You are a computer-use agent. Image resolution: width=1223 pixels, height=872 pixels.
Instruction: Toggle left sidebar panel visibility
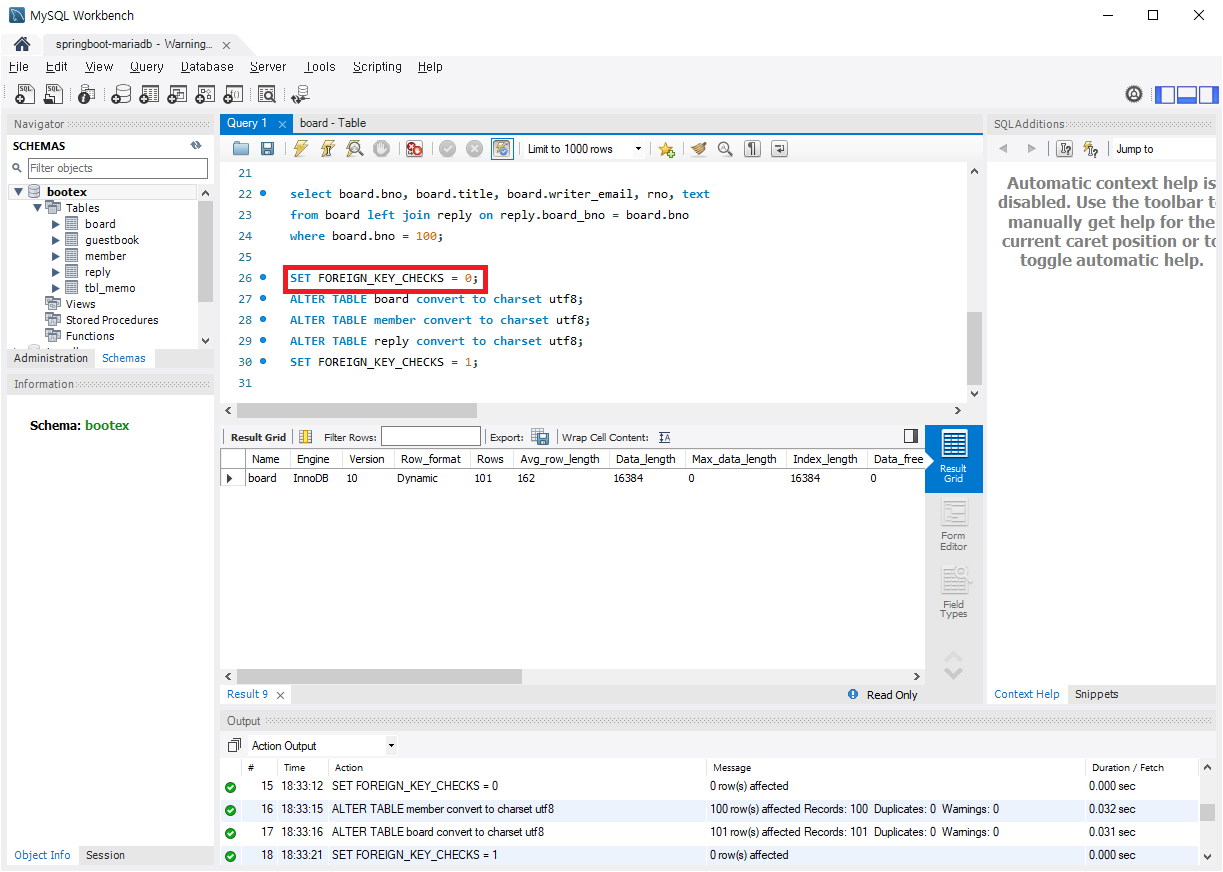[1165, 95]
